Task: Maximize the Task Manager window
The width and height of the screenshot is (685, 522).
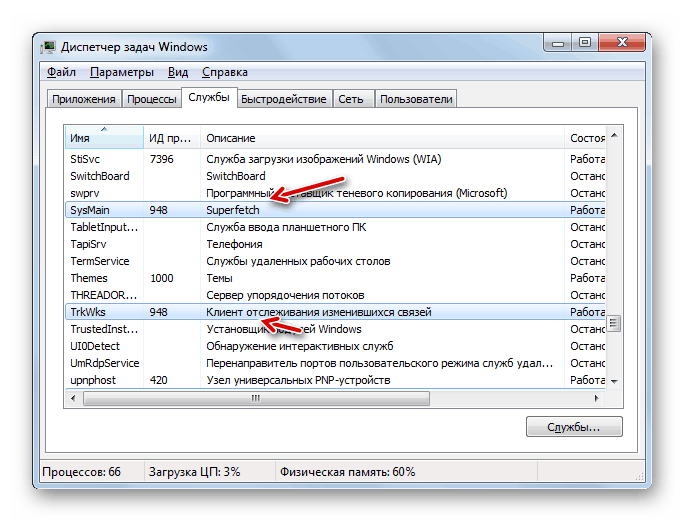Action: tap(585, 42)
